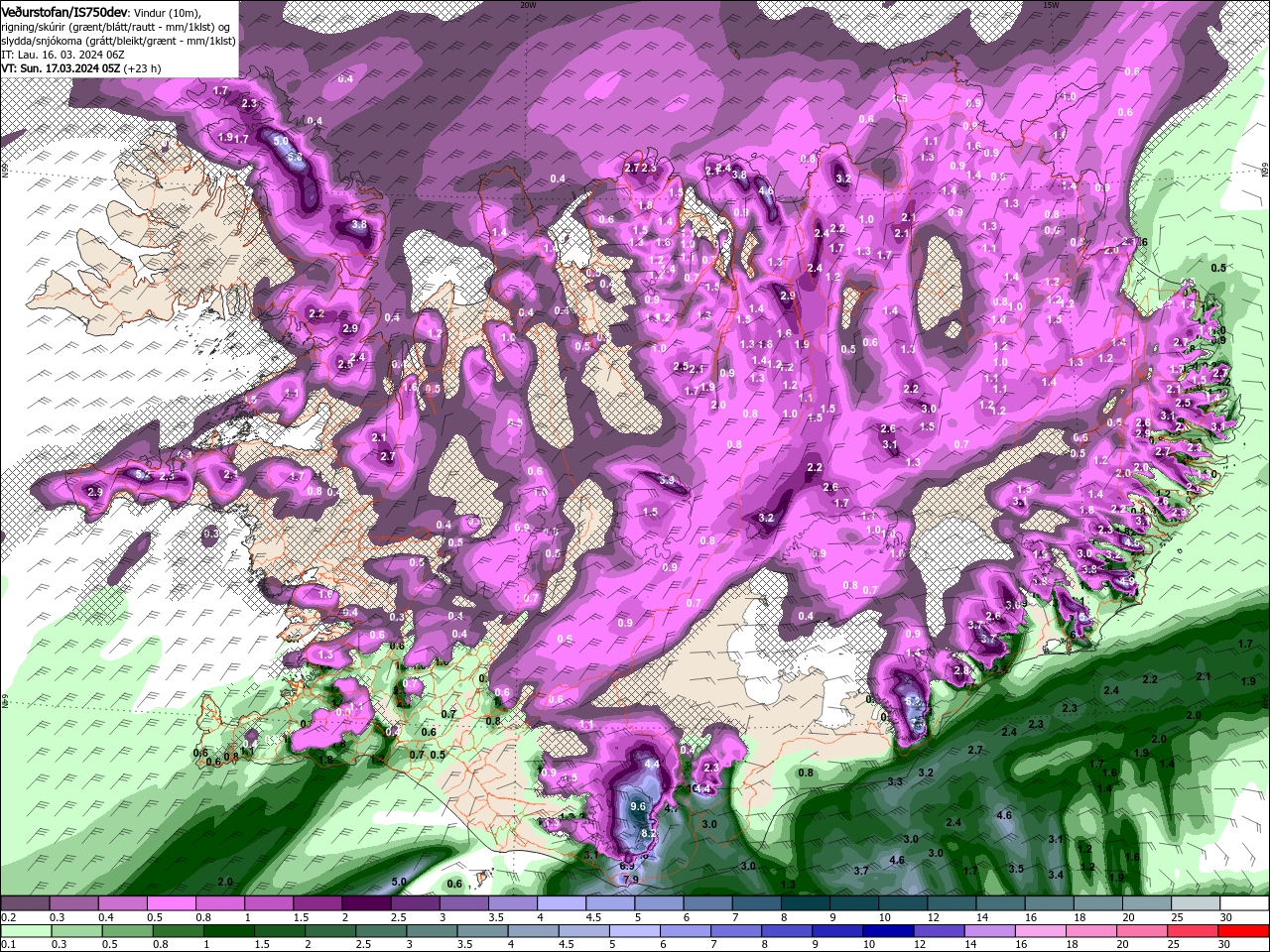Image resolution: width=1270 pixels, height=952 pixels.
Task: Click the 'Veðurstofan/IS750dev' title text
Action: click(x=63, y=11)
